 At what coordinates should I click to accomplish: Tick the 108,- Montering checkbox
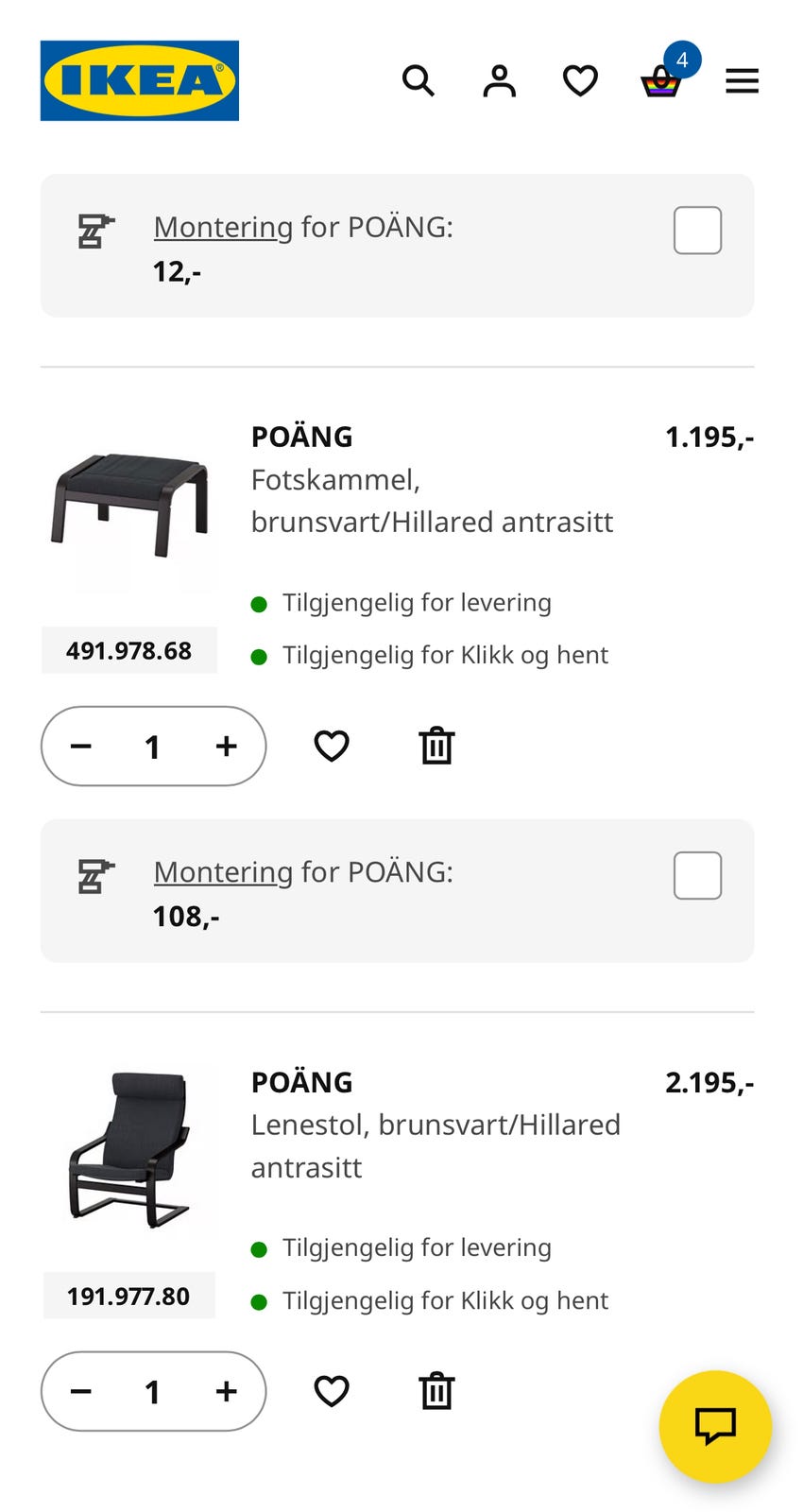coord(697,875)
